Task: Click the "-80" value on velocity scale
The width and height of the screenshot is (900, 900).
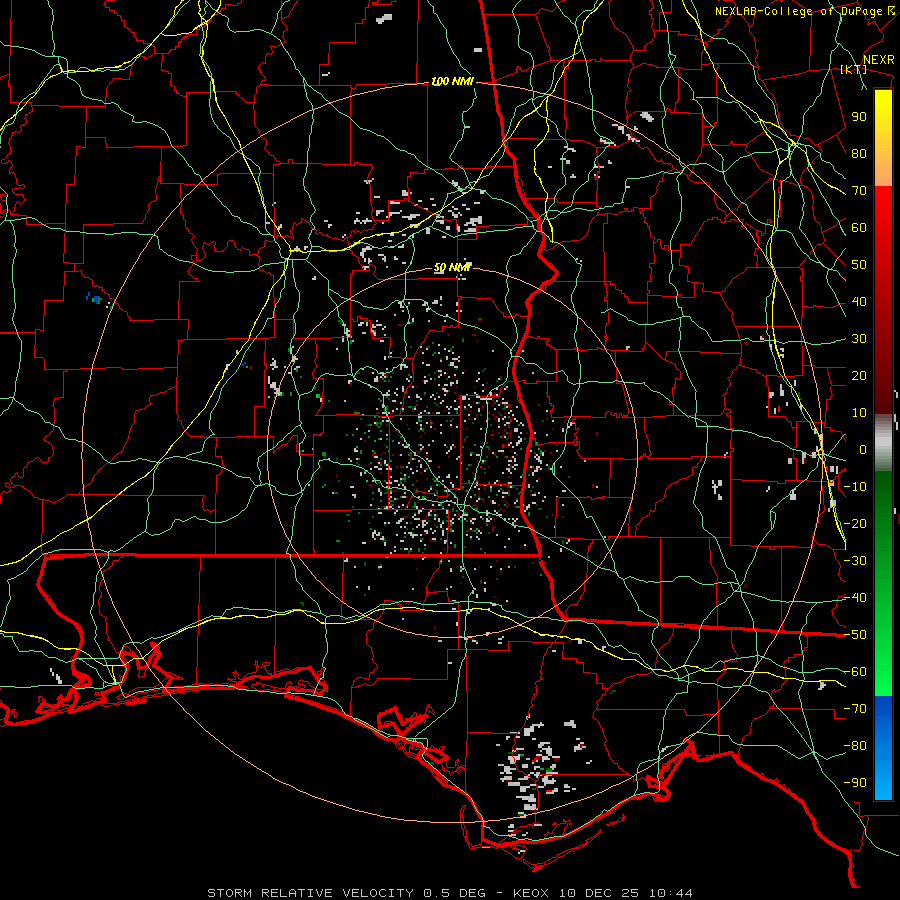Action: click(855, 746)
